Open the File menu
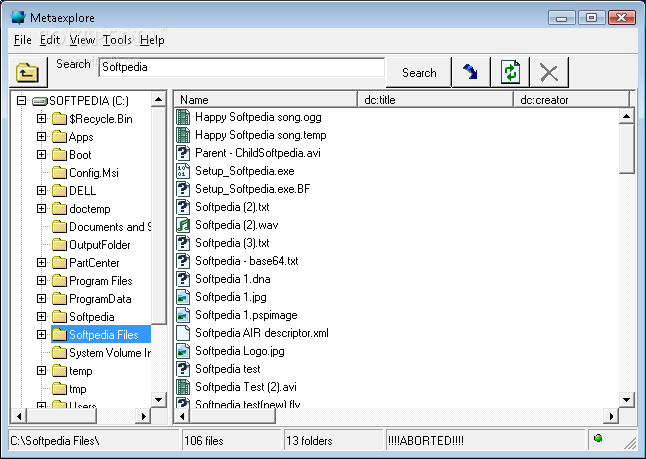The image size is (646, 459). click(x=22, y=40)
